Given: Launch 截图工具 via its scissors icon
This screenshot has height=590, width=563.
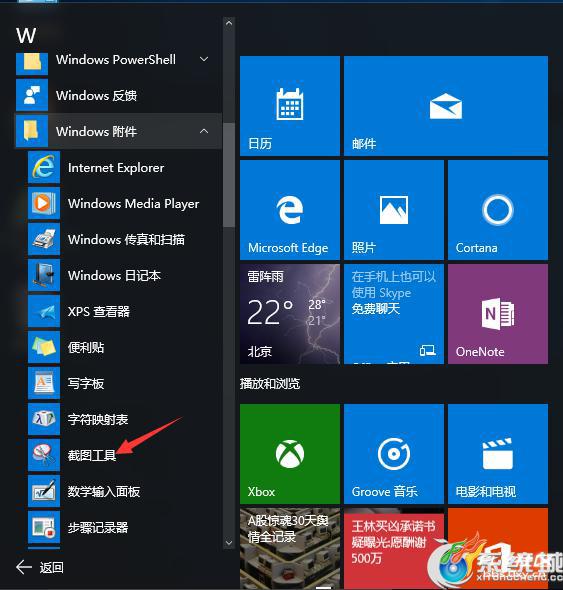Looking at the screenshot, I should point(44,455).
